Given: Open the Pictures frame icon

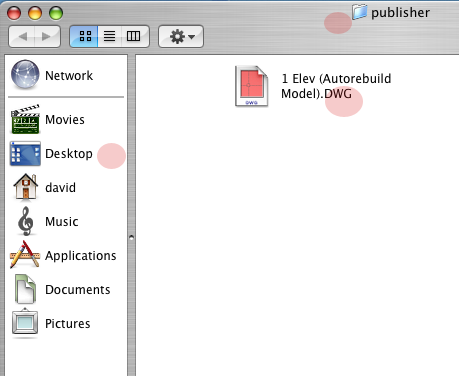Looking at the screenshot, I should [x=25, y=323].
